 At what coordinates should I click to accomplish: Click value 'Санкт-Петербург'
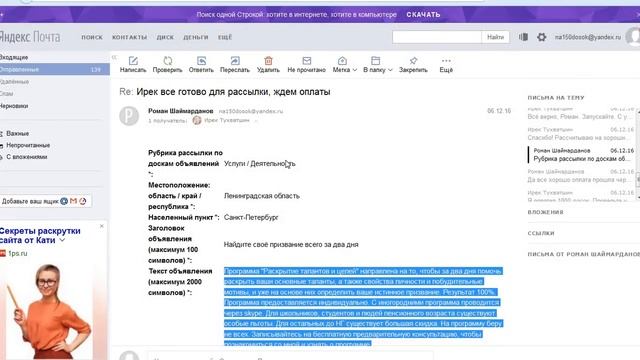click(x=251, y=218)
